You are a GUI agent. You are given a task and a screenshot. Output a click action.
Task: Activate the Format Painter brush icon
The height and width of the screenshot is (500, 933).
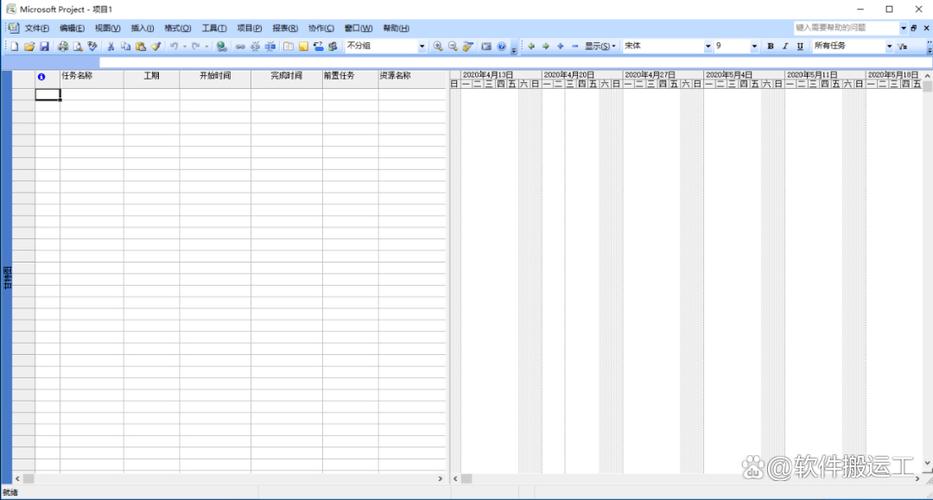pyautogui.click(x=156, y=46)
